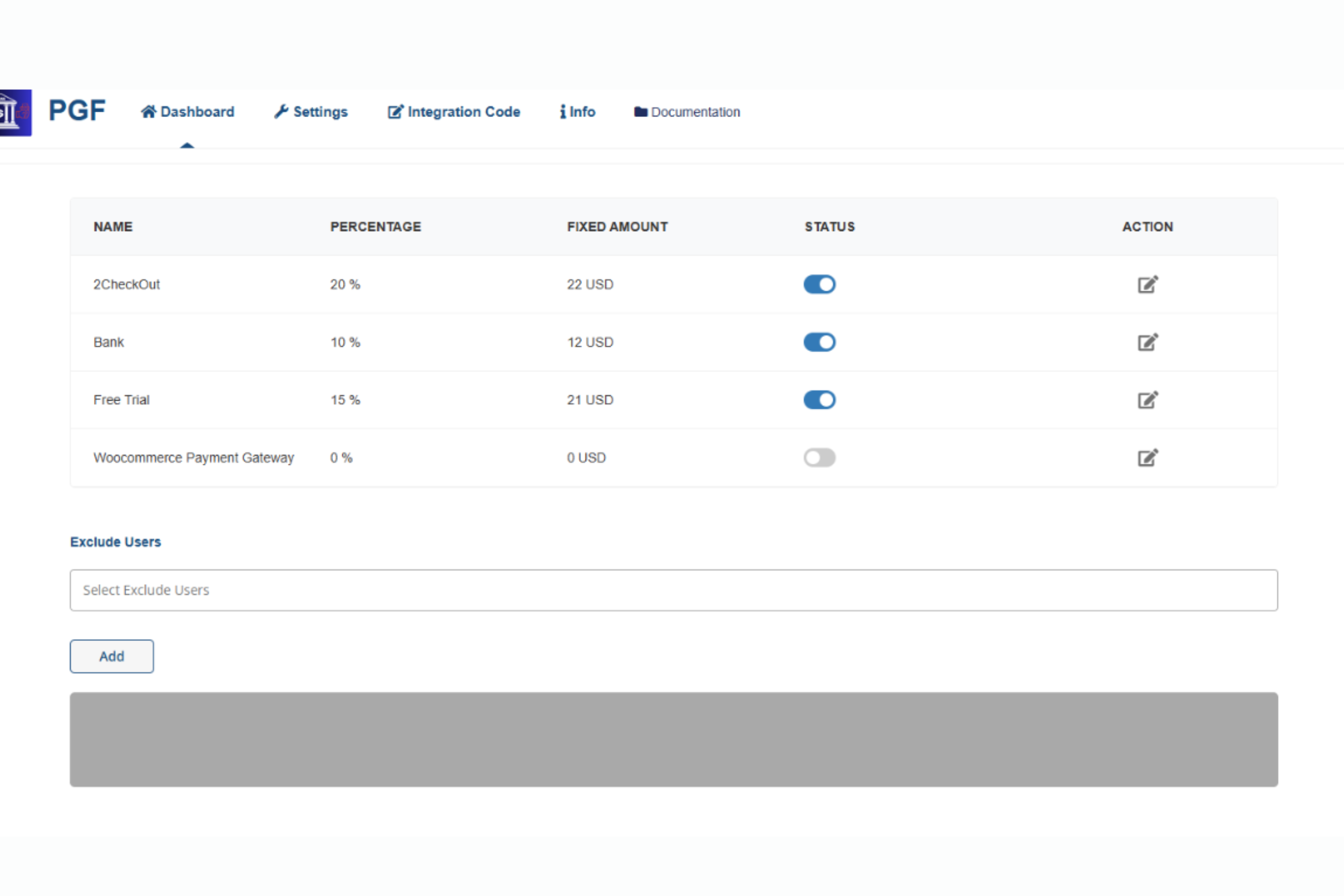Click the NAME column header

tap(113, 226)
